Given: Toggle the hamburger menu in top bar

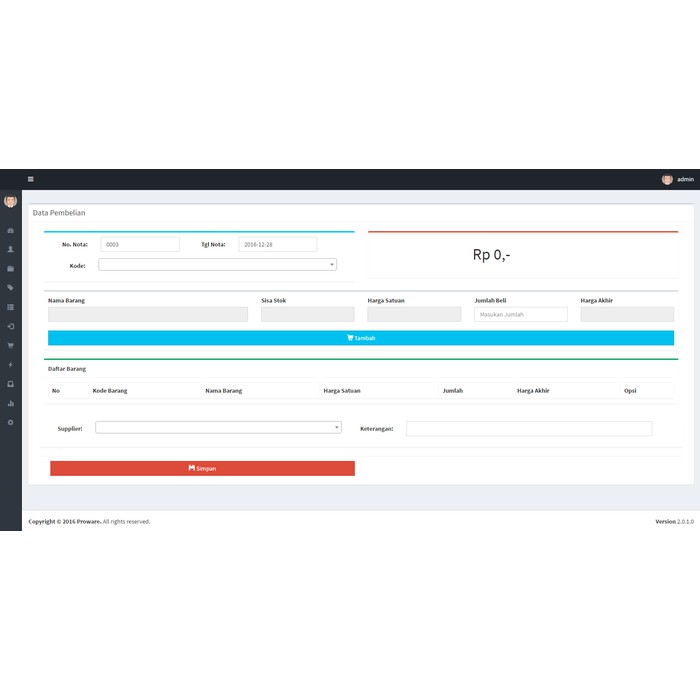Looking at the screenshot, I should tap(31, 179).
